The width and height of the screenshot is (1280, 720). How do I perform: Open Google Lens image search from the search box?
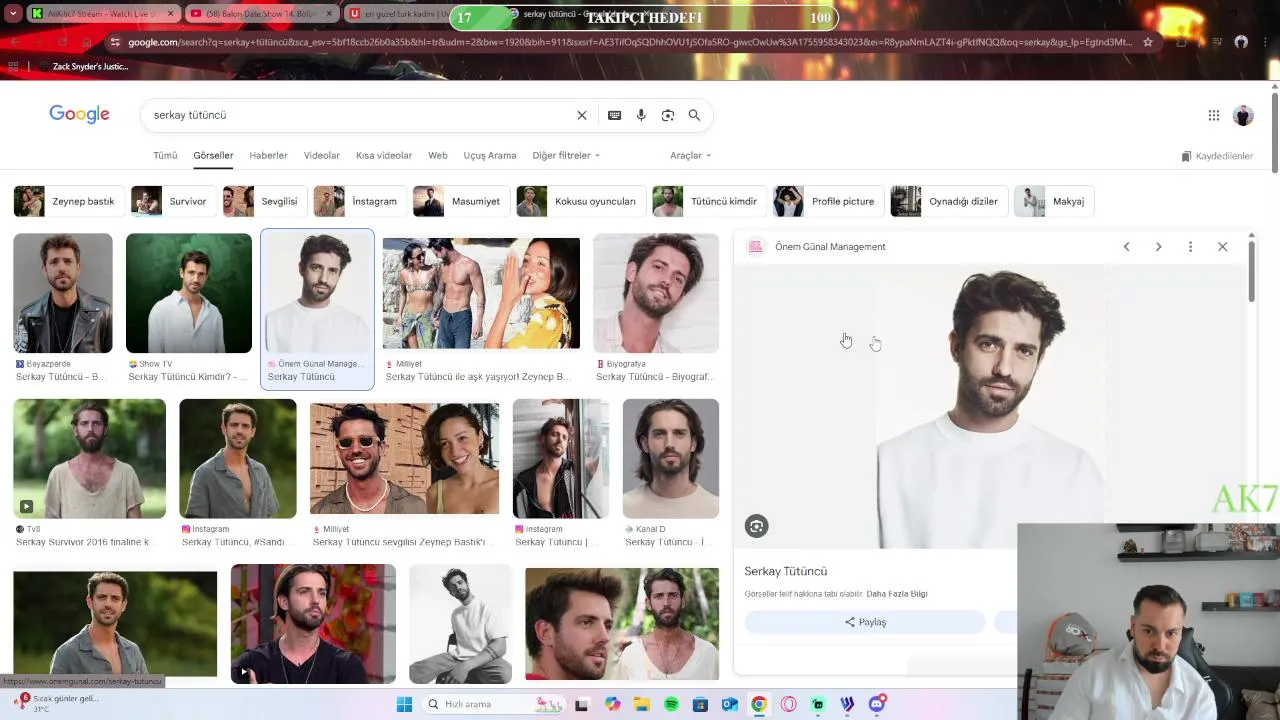tap(667, 115)
